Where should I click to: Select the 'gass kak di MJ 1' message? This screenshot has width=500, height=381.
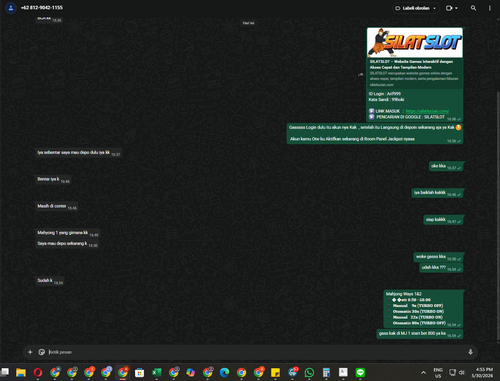(x=420, y=334)
